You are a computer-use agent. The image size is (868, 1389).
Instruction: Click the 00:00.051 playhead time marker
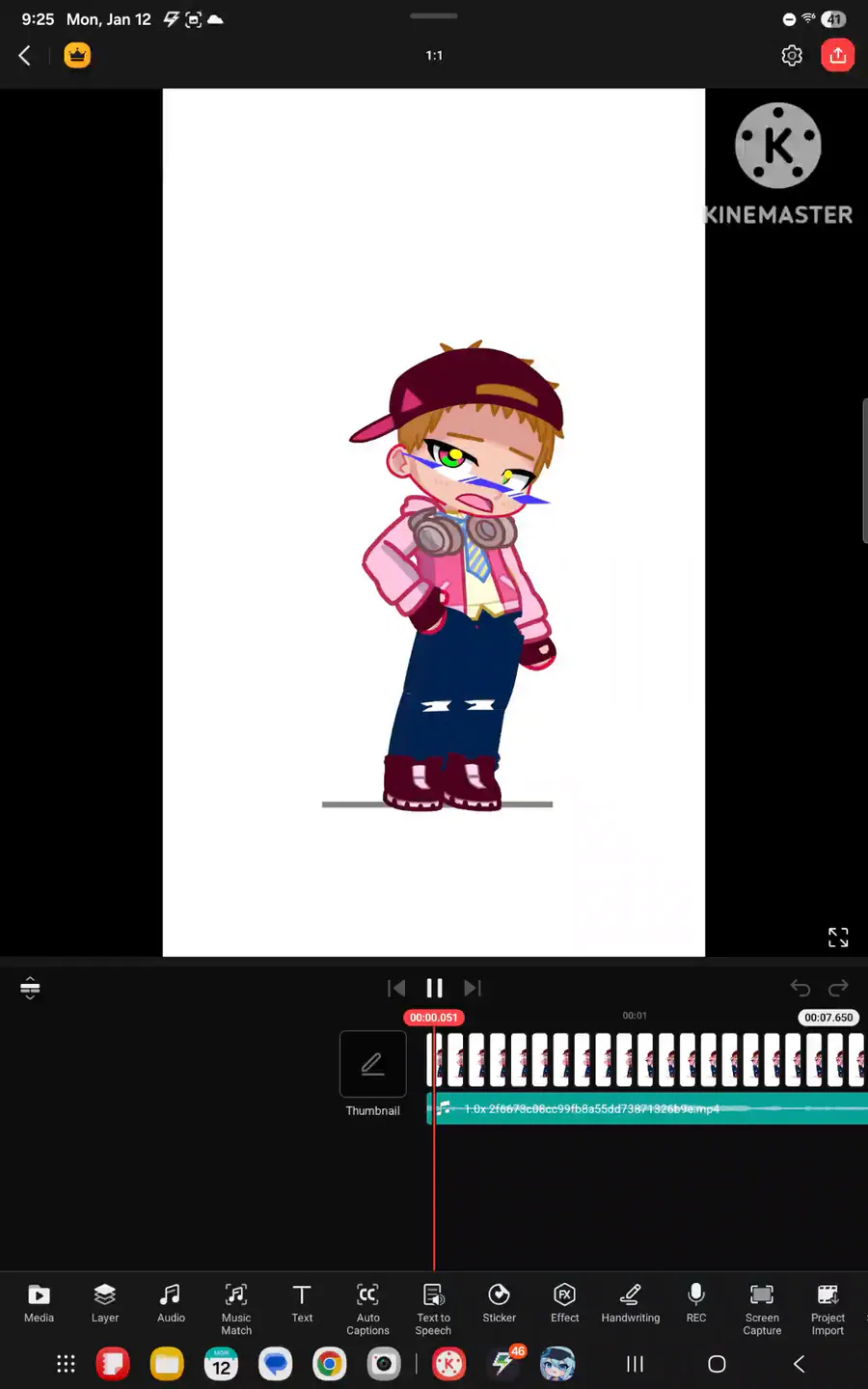pos(434,1018)
